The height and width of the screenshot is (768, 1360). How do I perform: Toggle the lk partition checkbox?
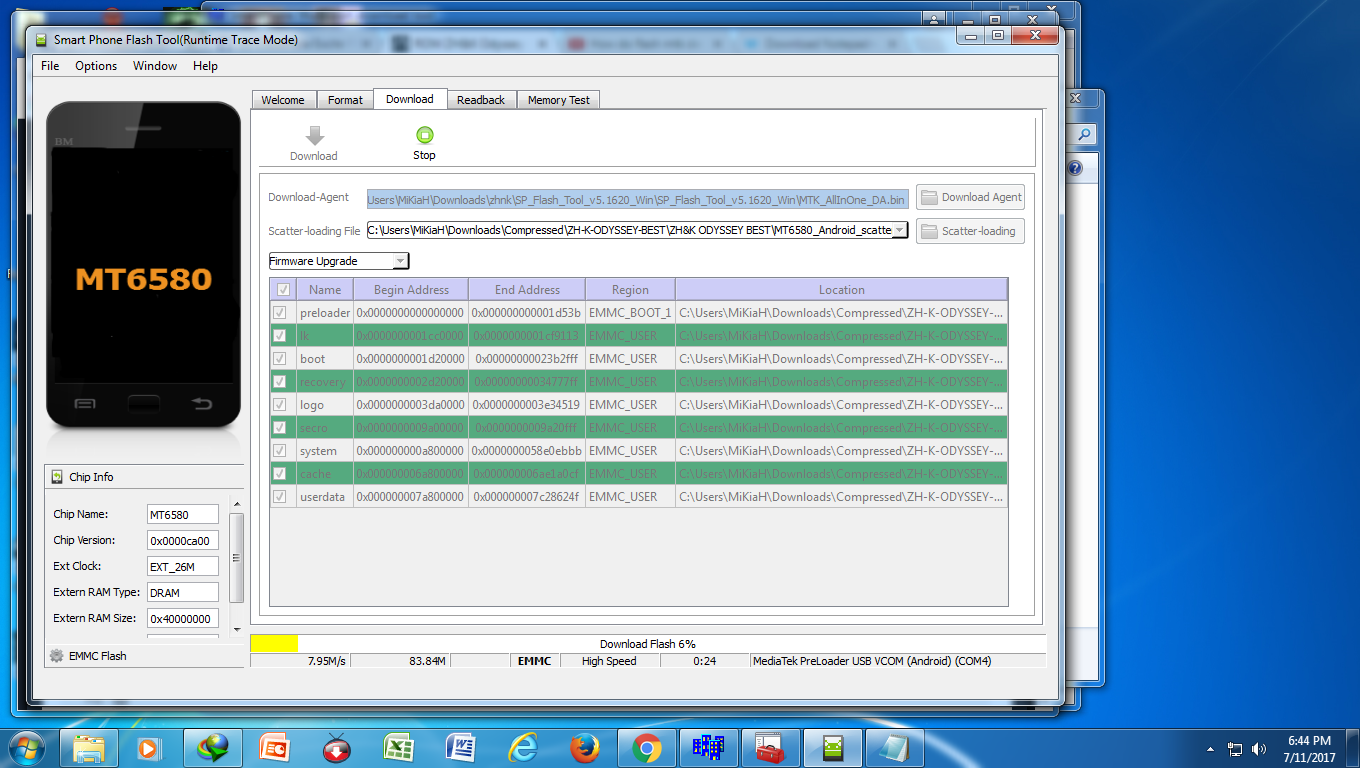tap(280, 336)
